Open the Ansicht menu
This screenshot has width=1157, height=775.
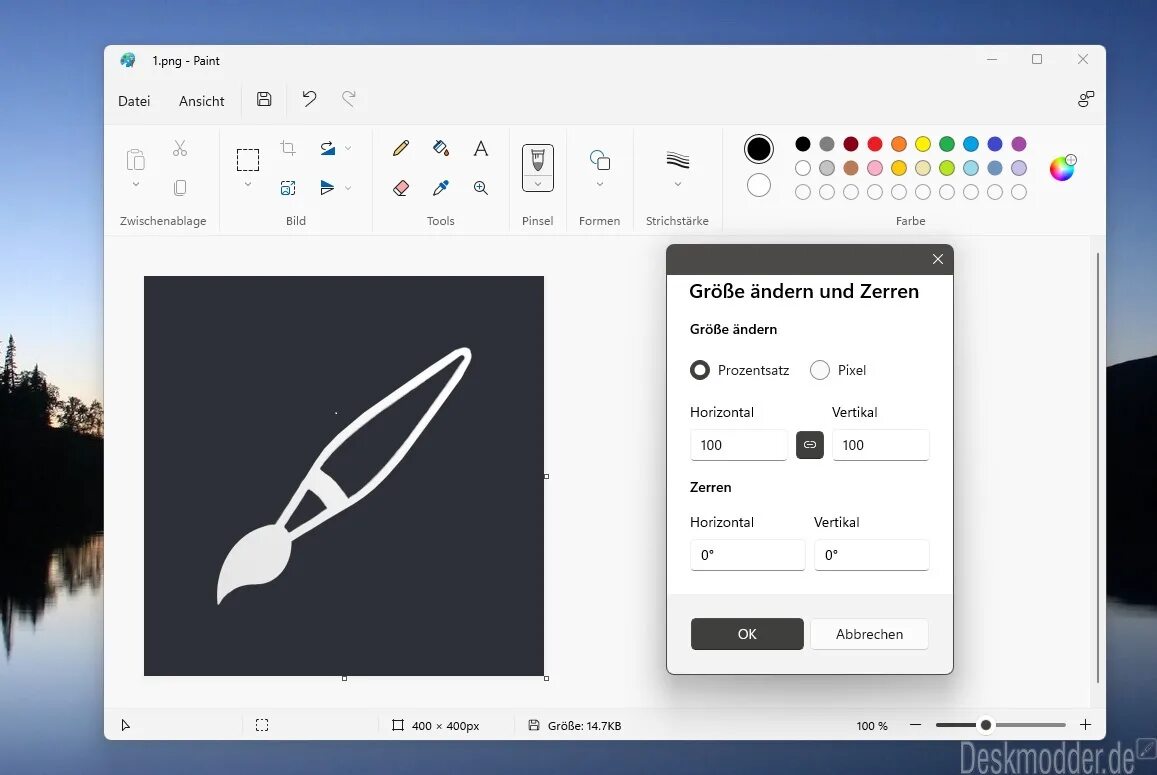pyautogui.click(x=201, y=100)
